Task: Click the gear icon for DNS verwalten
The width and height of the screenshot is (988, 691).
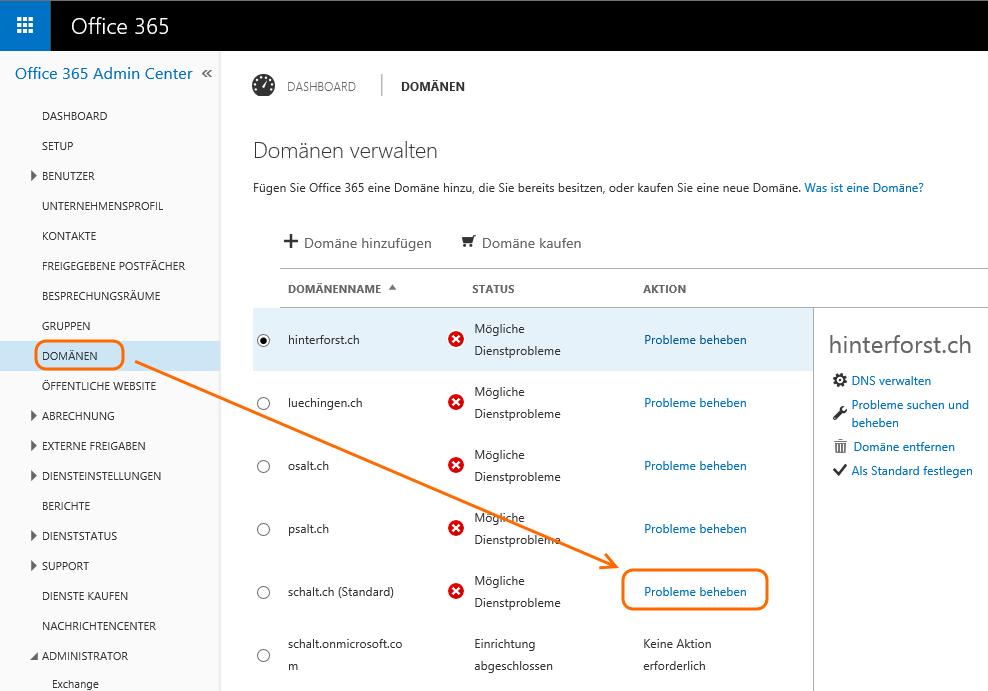Action: click(840, 380)
